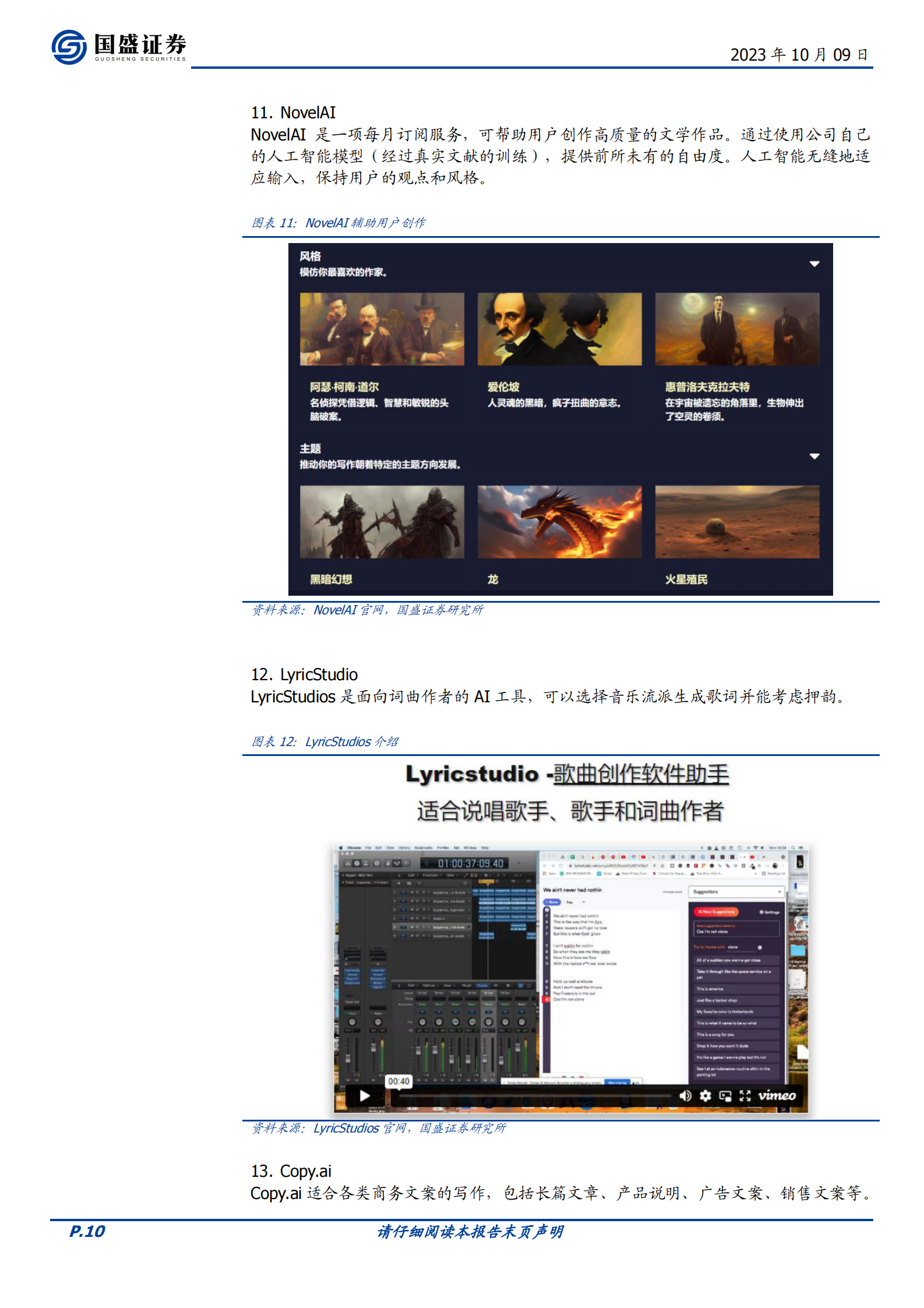This screenshot has height=1308, width=924.
Task: Play the LyricStudio Vimeo video
Action: (364, 1096)
